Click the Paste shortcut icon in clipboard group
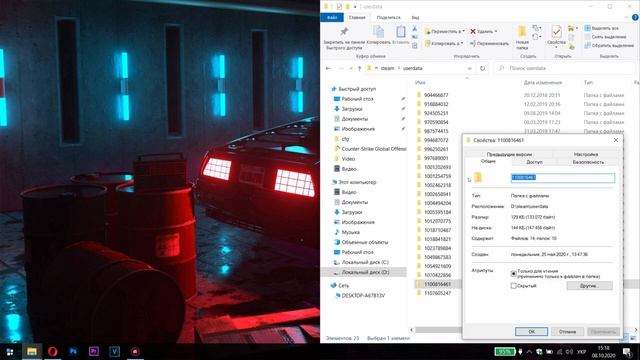This screenshot has height=360, width=640. click(x=415, y=46)
